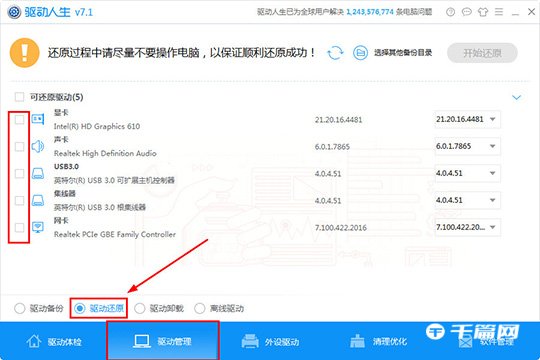The width and height of the screenshot is (540, 360).
Task: Click the 1,243,576,774 problems count
Action: 370,12
